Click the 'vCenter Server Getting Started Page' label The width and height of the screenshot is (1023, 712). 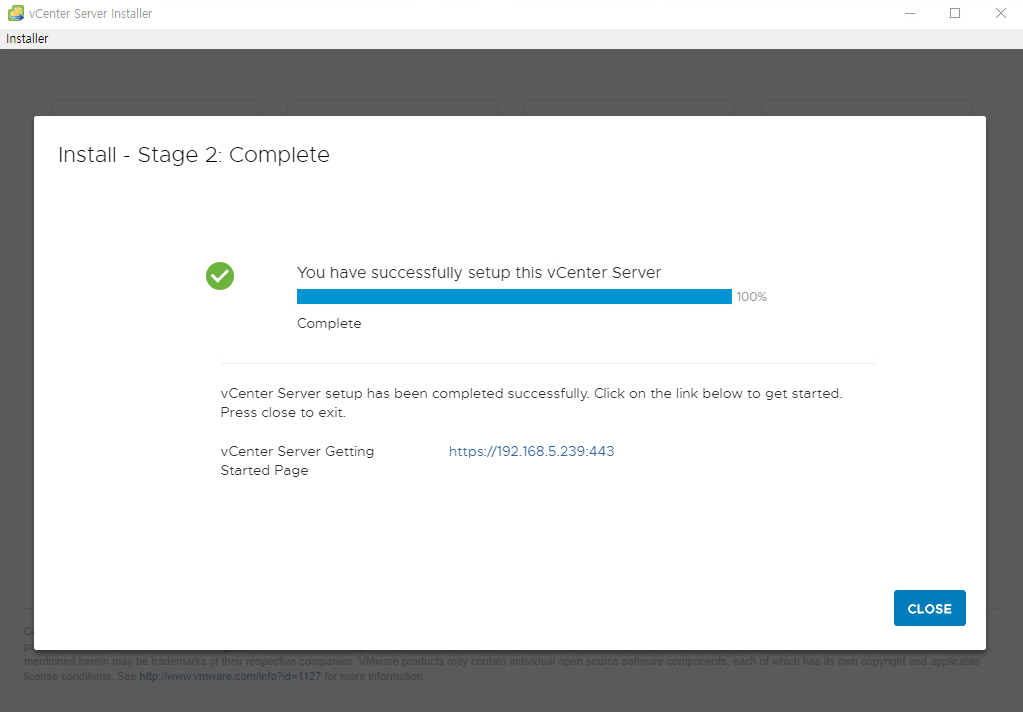point(298,461)
